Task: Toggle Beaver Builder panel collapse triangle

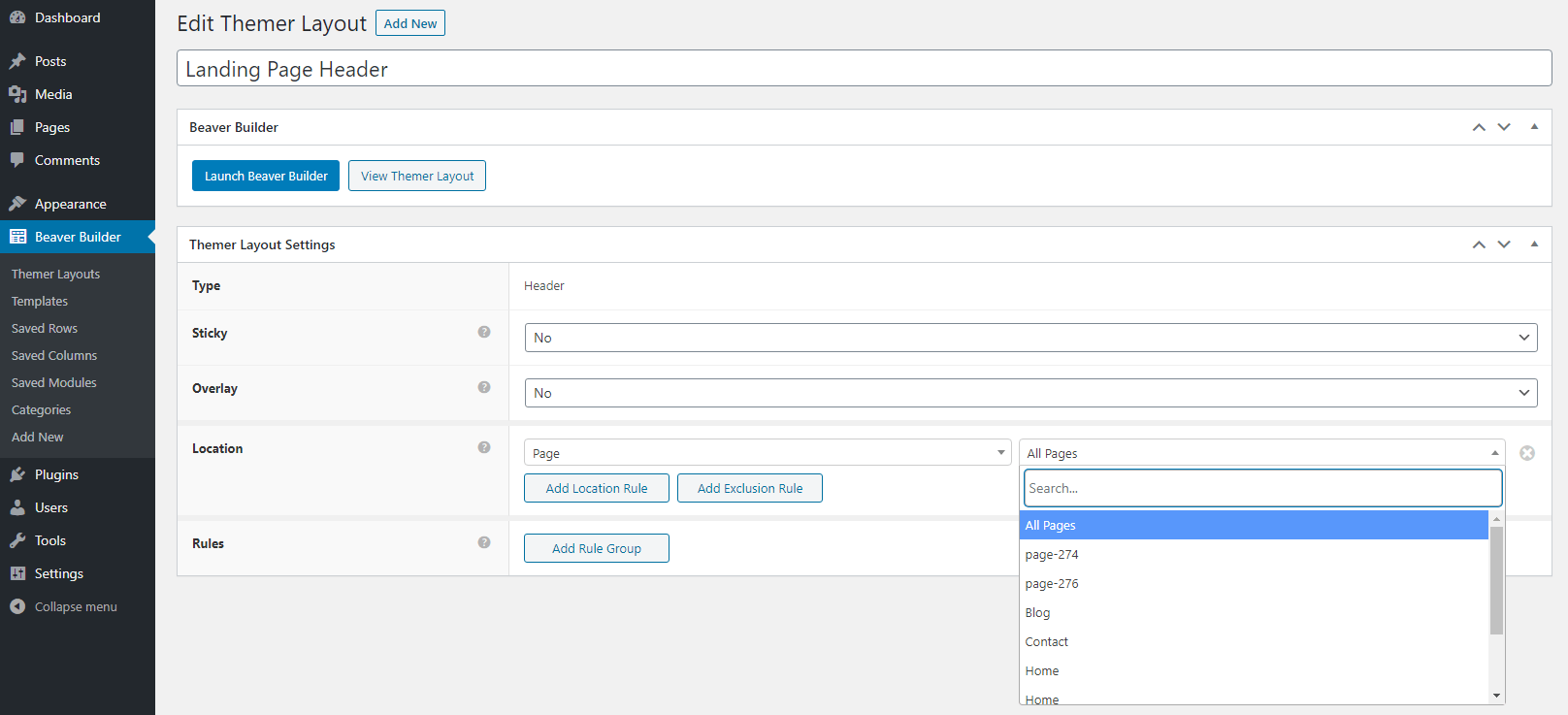Action: [1534, 127]
